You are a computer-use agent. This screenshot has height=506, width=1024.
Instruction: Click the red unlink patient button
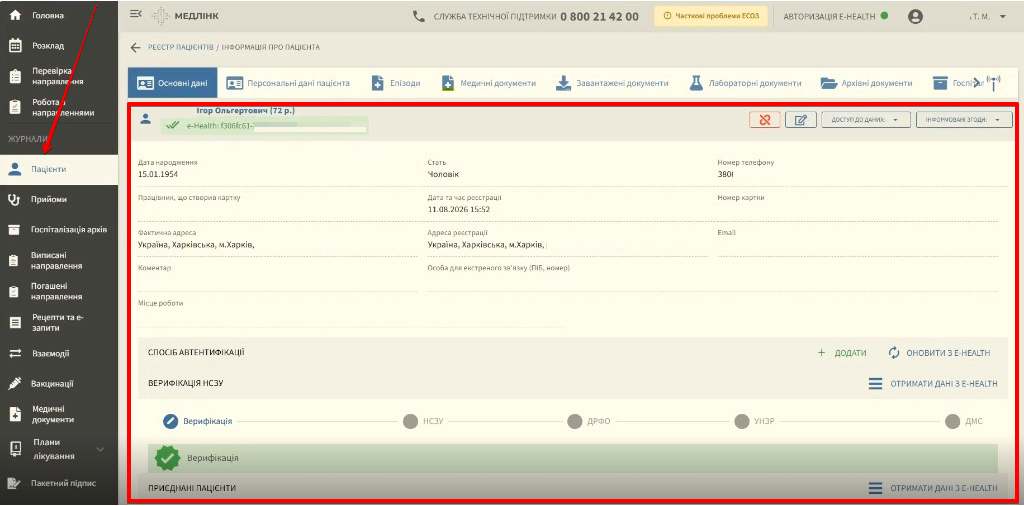(x=765, y=119)
